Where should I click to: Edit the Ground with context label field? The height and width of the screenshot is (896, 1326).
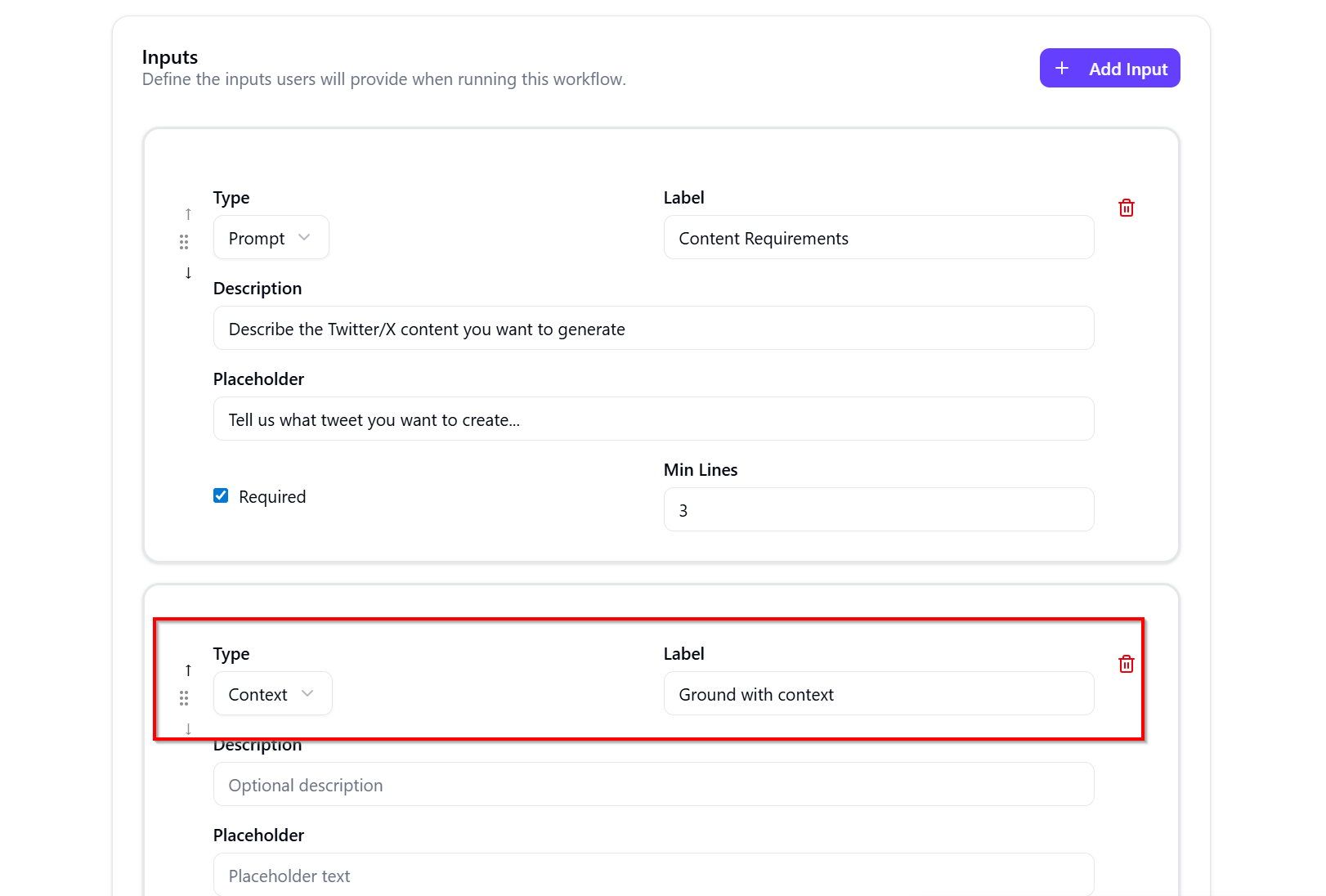(x=878, y=694)
